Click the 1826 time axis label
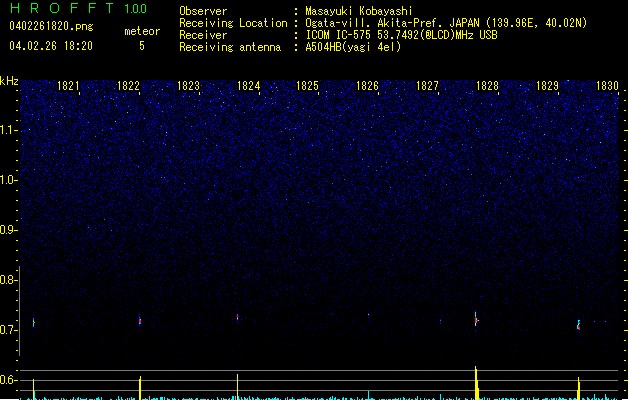This screenshot has height=400, width=629. coord(367,86)
